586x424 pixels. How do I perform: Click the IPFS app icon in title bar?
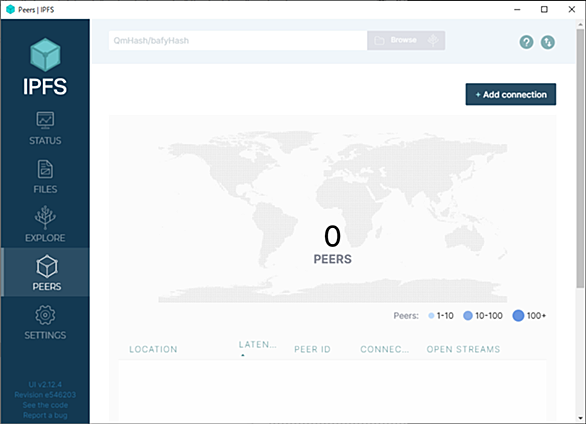click(x=10, y=9)
